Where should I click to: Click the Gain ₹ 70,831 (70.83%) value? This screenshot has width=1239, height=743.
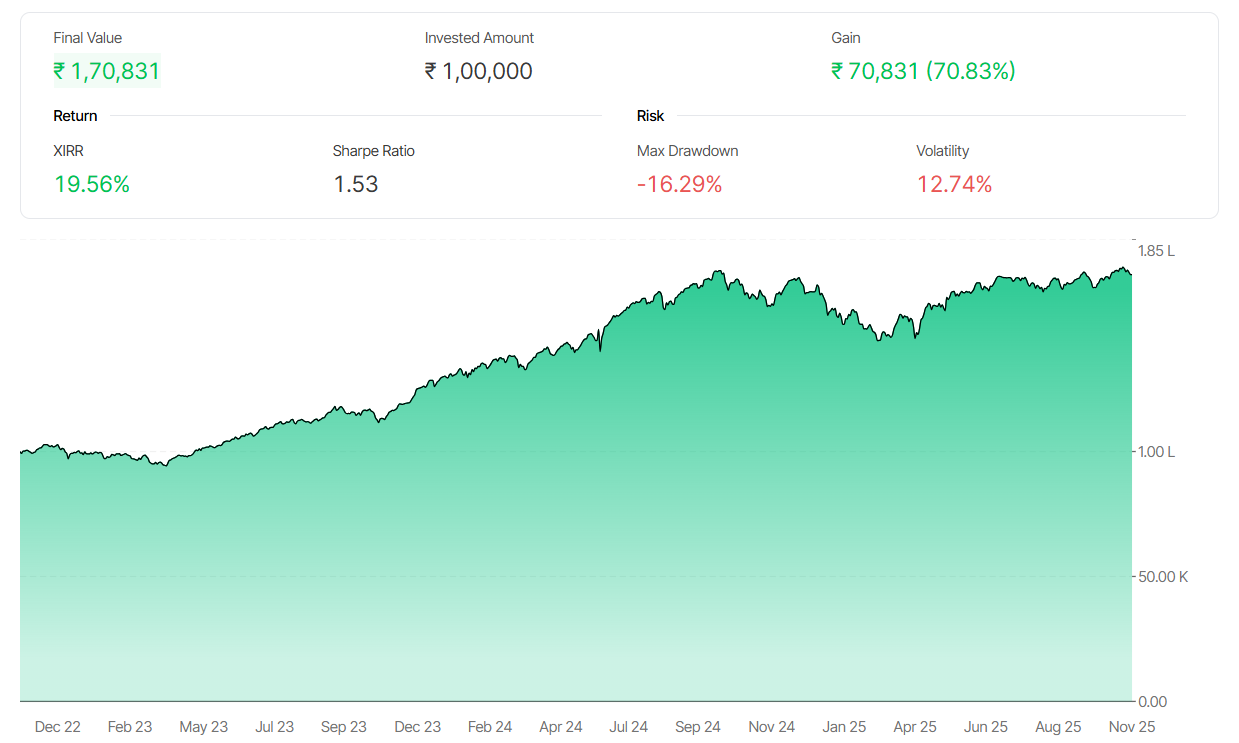pos(923,71)
